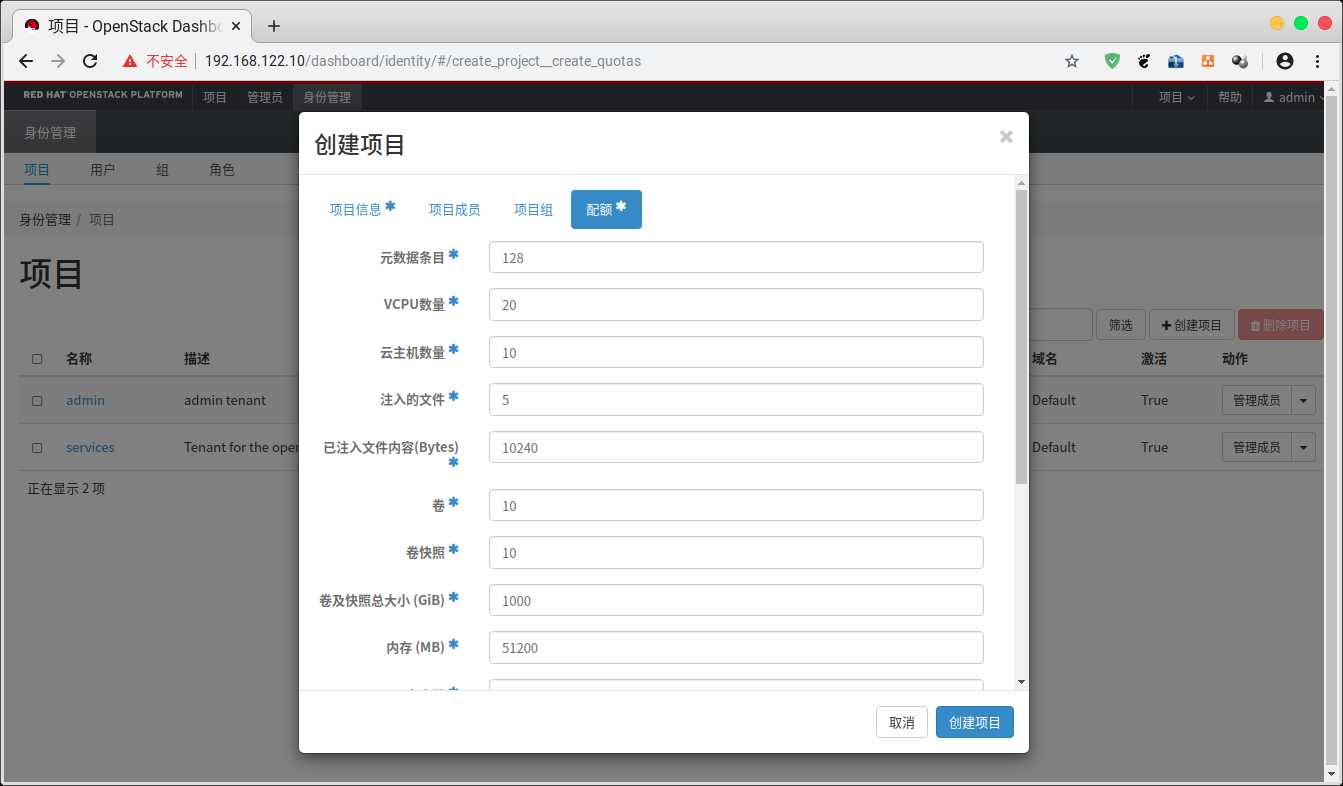Click the dialog vertical scrollbar thumb

(1021, 337)
